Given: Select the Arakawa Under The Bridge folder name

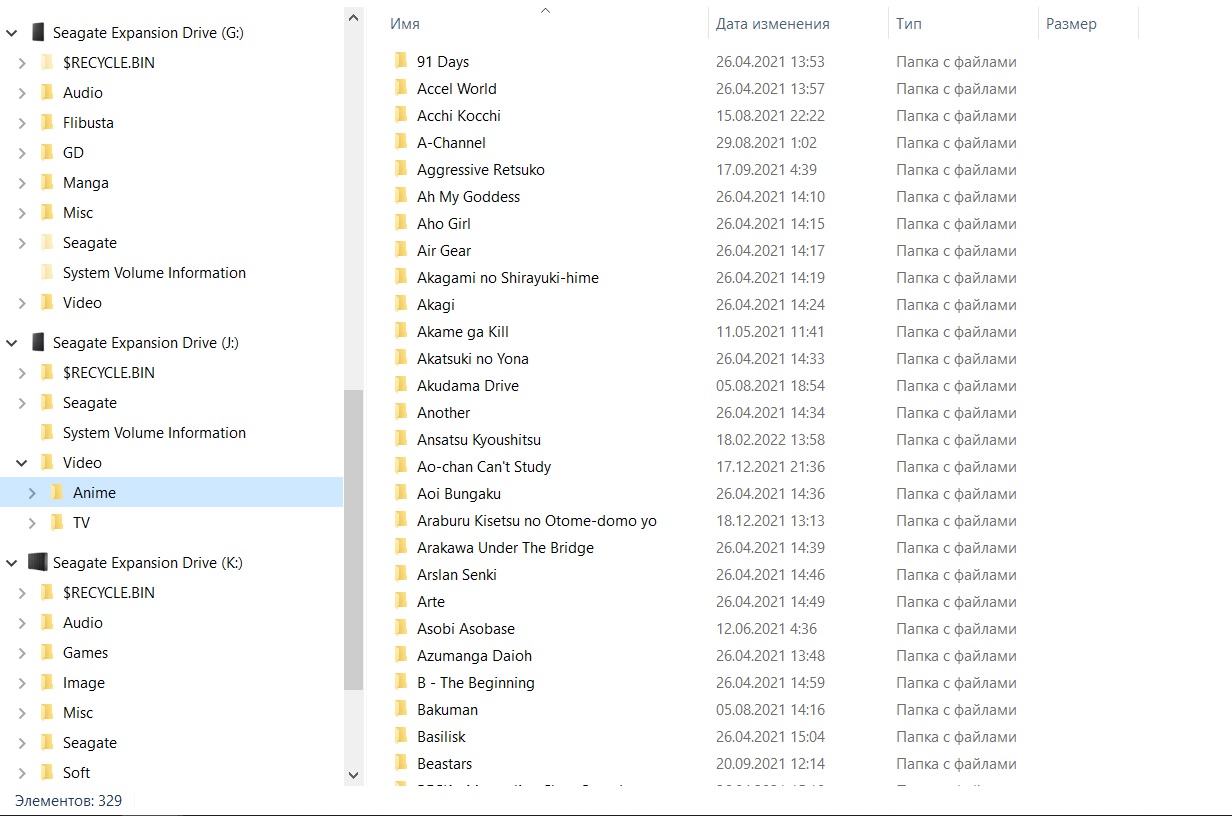Looking at the screenshot, I should (506, 548).
